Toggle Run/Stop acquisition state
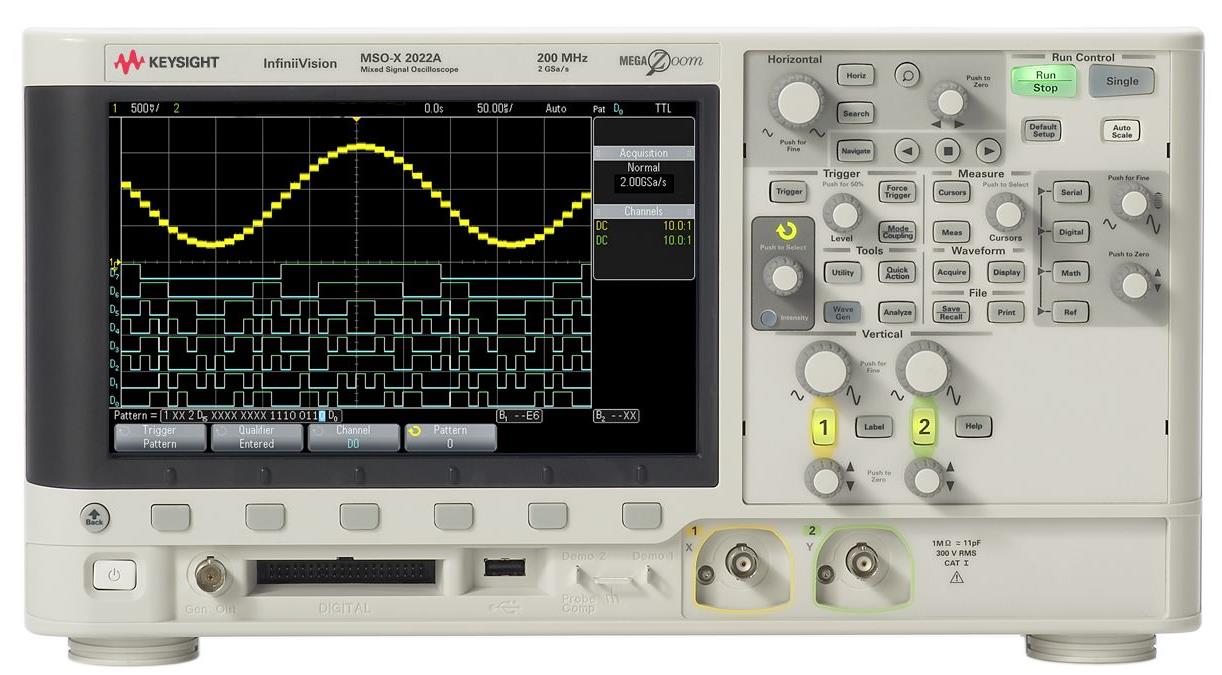 [1044, 82]
